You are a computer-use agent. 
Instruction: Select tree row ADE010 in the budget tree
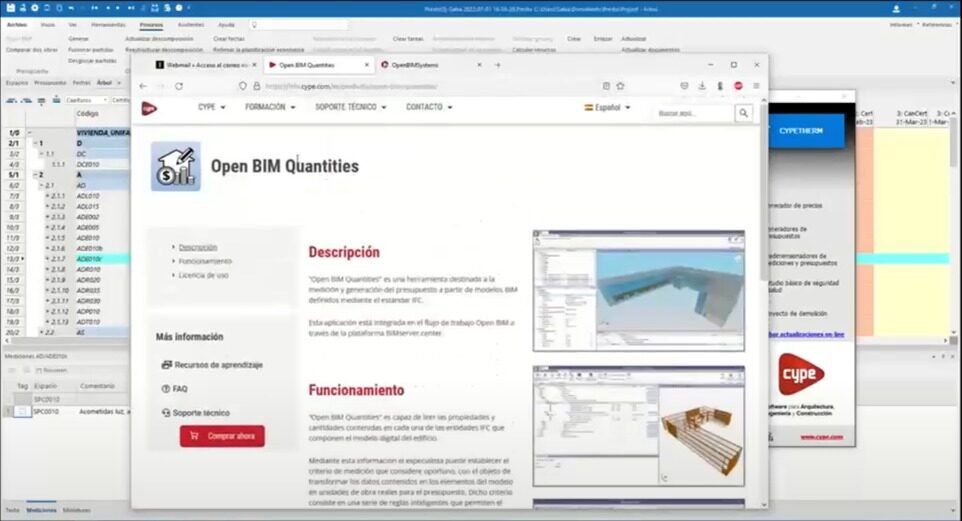point(88,239)
